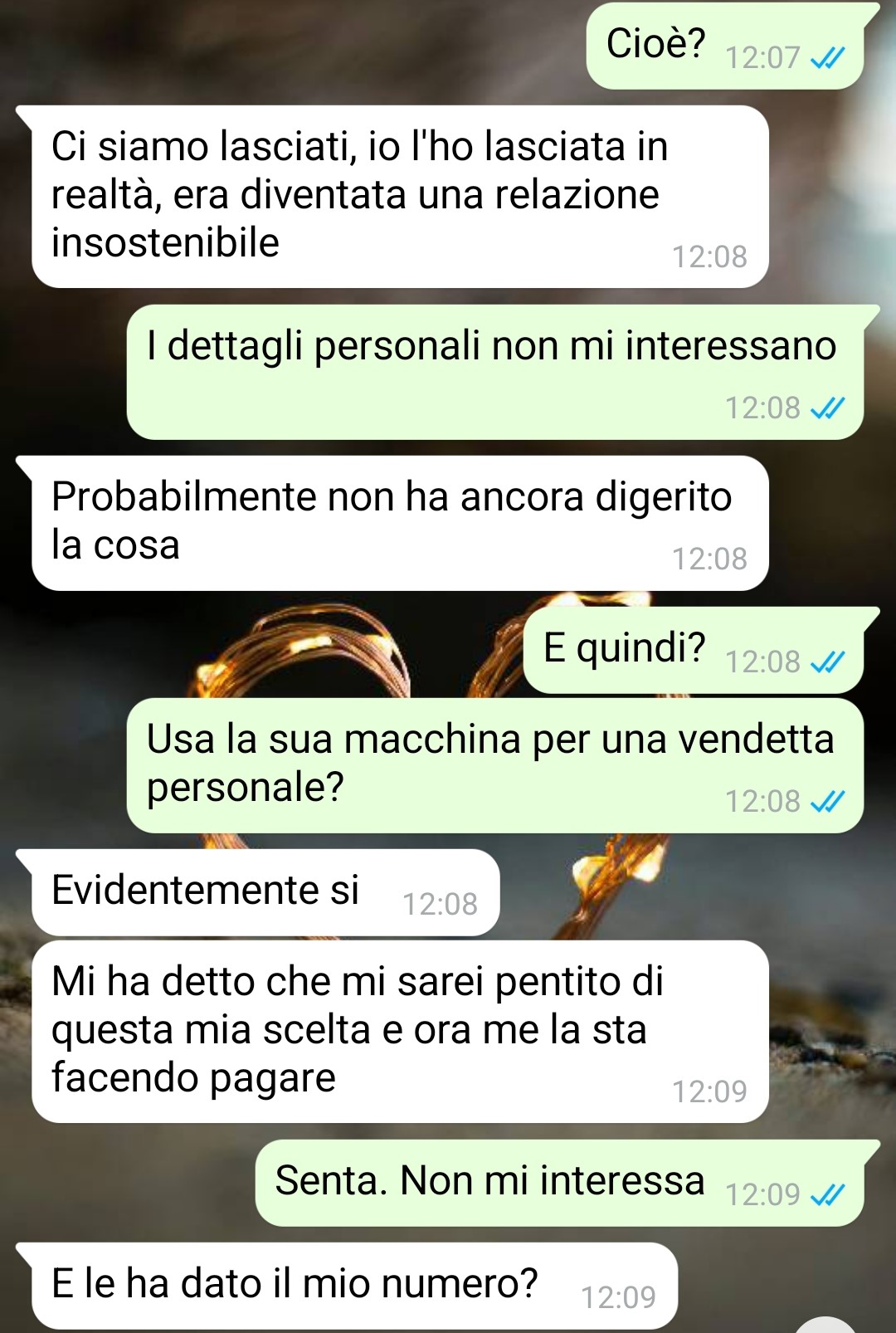Select "Usa la sua macchina per una vendetta" message
The height and width of the screenshot is (1333, 896).
[x=495, y=765]
